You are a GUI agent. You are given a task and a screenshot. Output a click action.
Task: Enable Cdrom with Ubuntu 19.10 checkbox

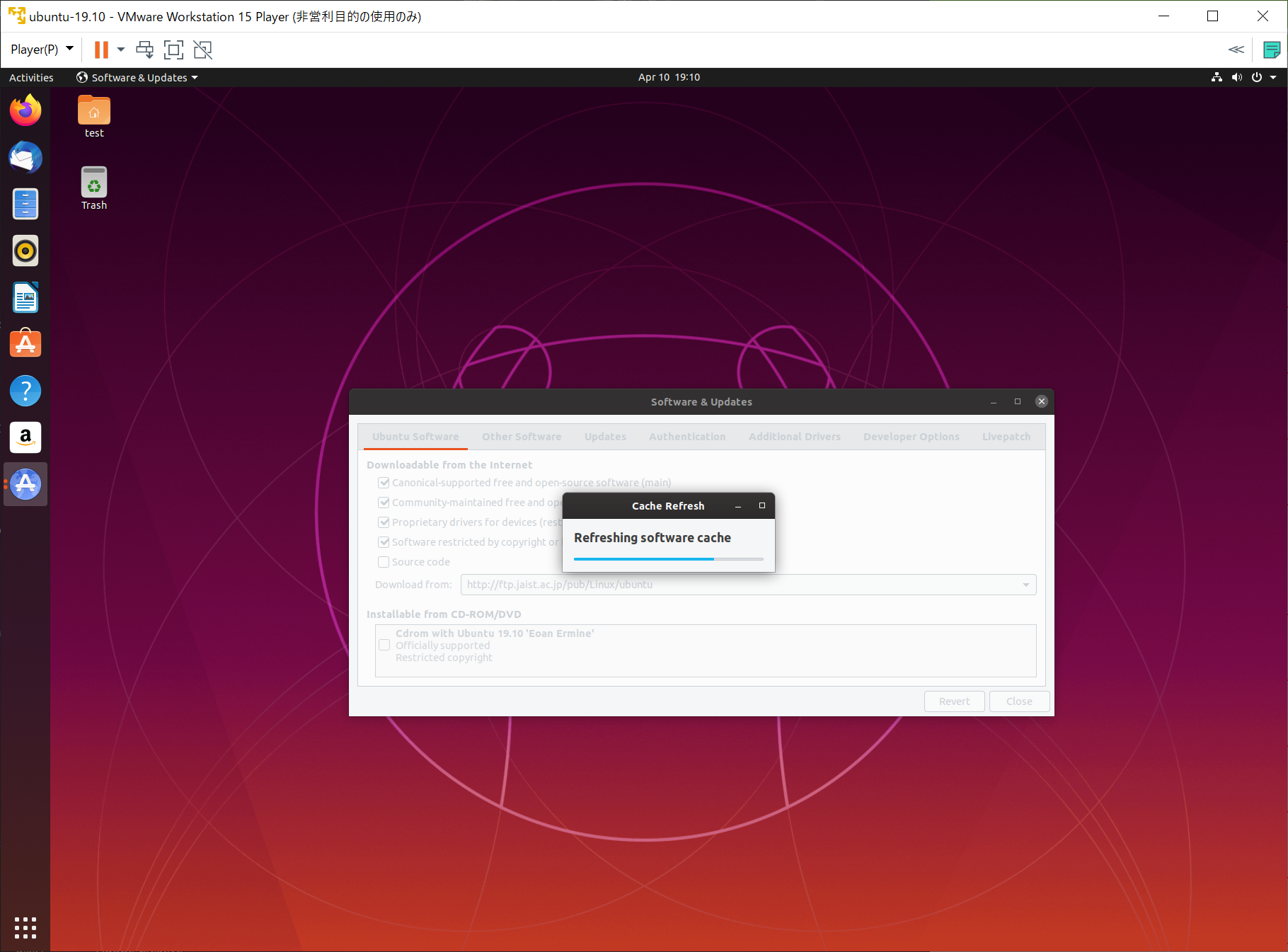tap(384, 645)
